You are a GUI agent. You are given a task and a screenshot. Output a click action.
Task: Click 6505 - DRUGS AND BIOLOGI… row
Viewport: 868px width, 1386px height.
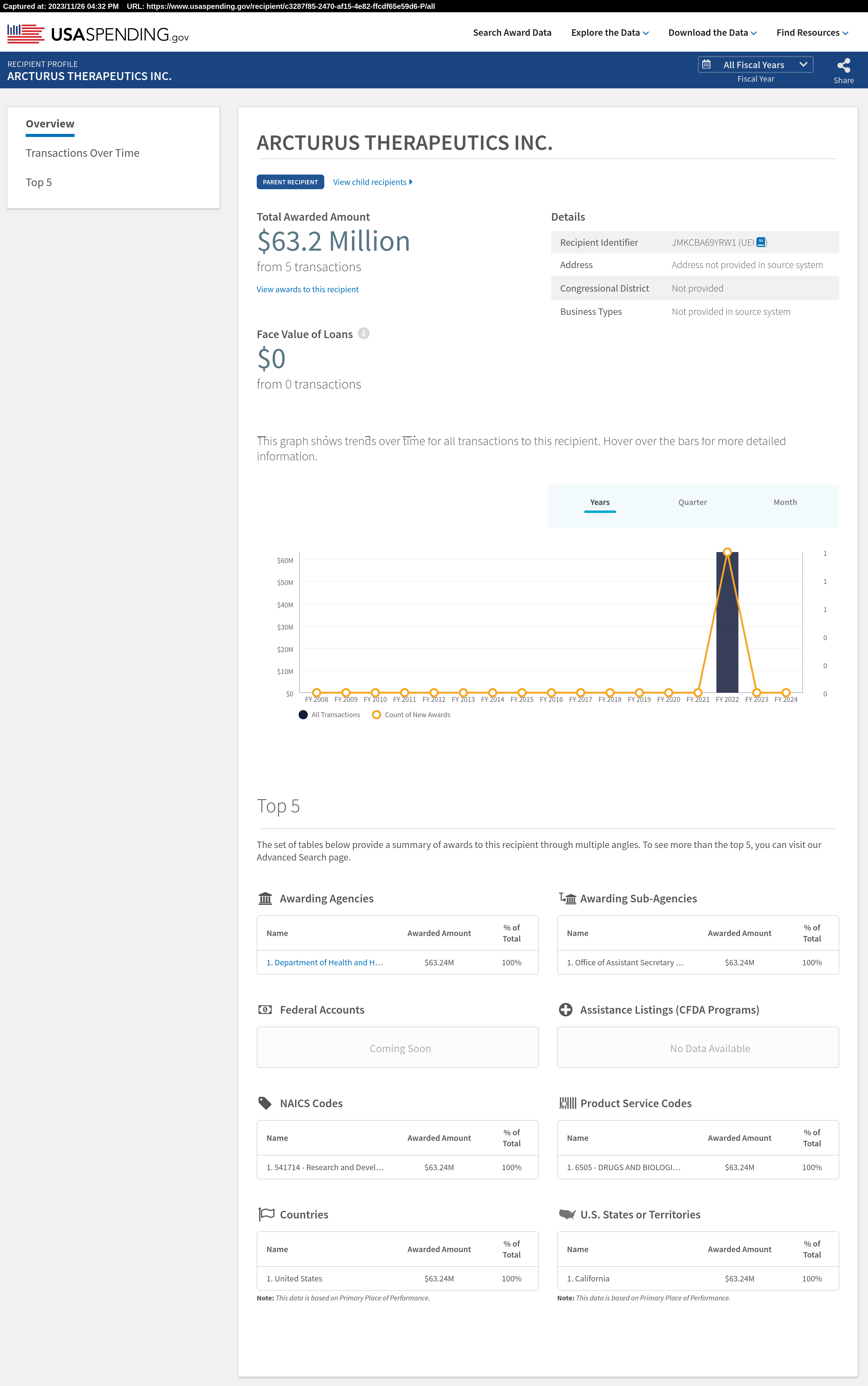[x=697, y=1167]
